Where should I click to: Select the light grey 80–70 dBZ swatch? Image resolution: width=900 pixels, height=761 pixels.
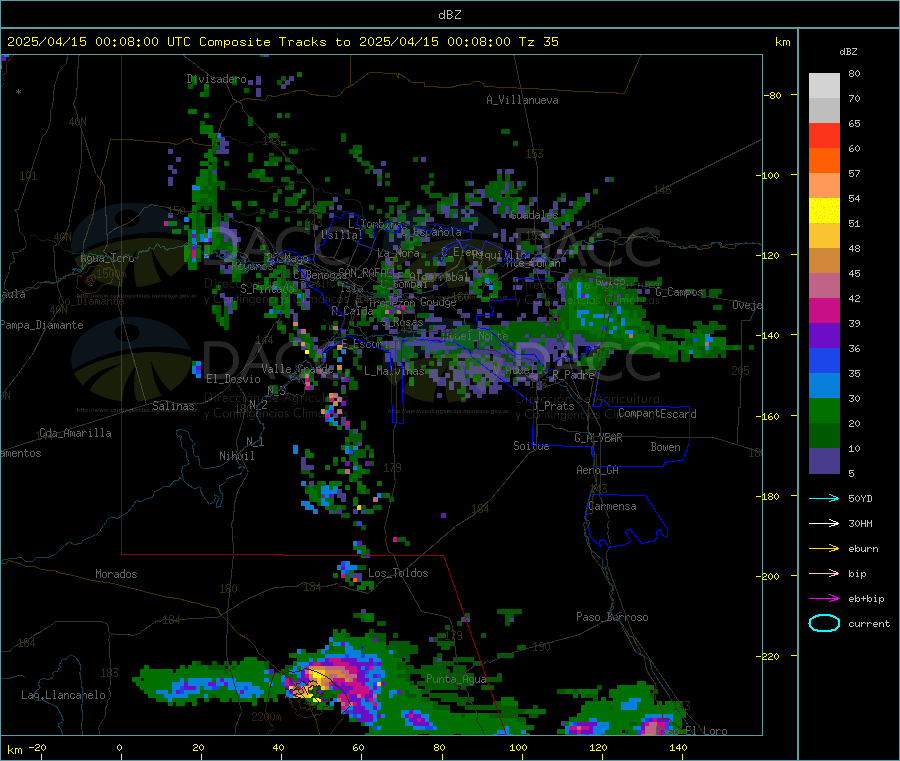coord(824,86)
